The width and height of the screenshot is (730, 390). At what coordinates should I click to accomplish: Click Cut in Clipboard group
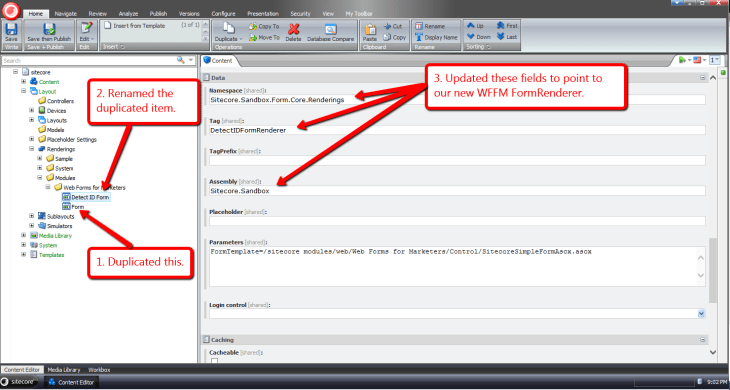[393, 27]
